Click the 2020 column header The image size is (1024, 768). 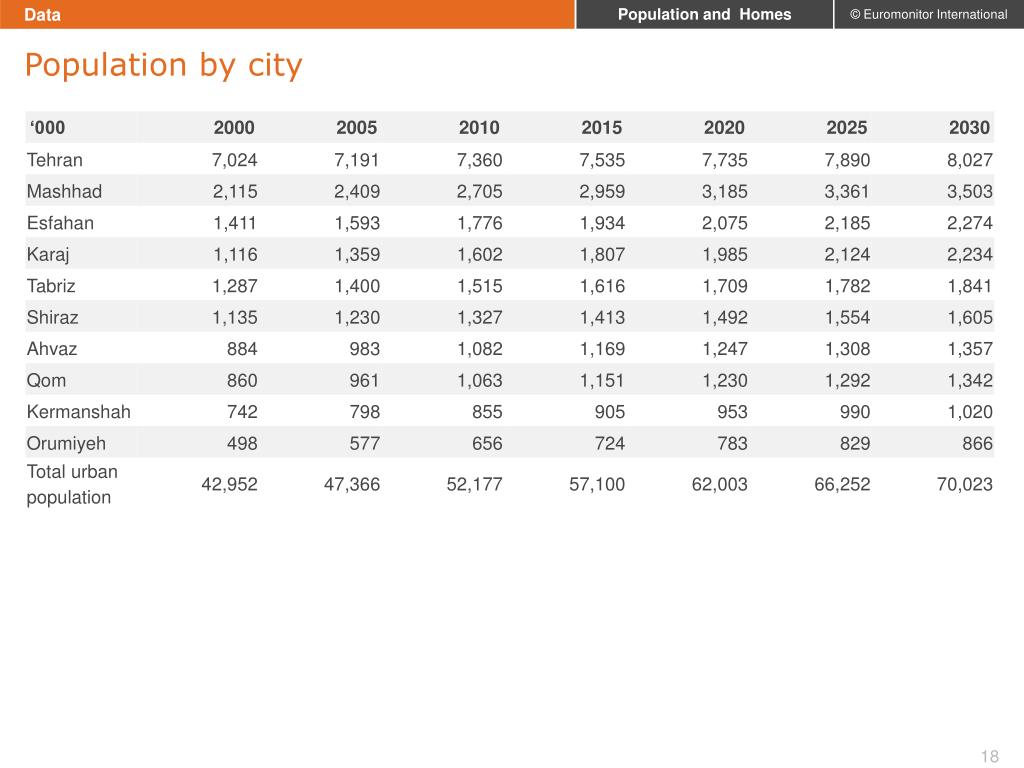point(724,127)
